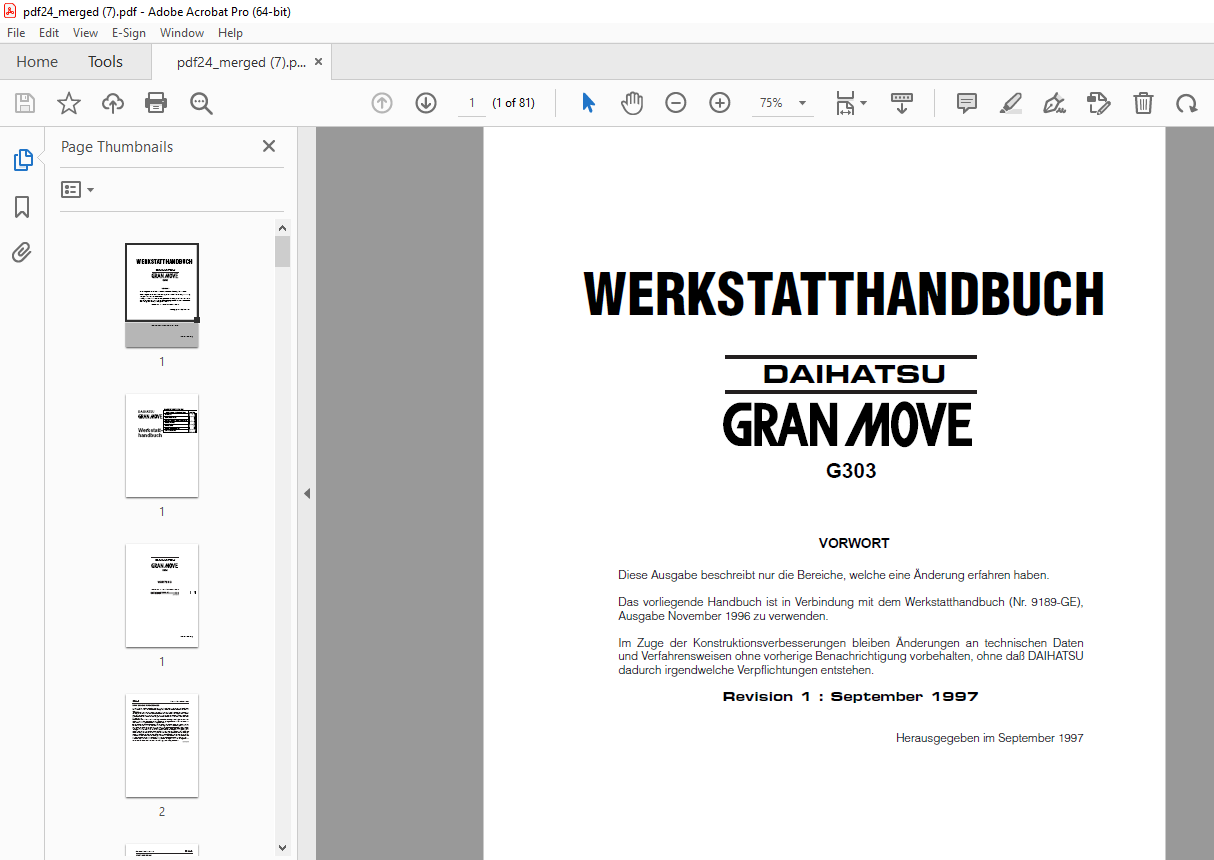Go to next page arrow
The width and height of the screenshot is (1214, 860).
(x=426, y=103)
